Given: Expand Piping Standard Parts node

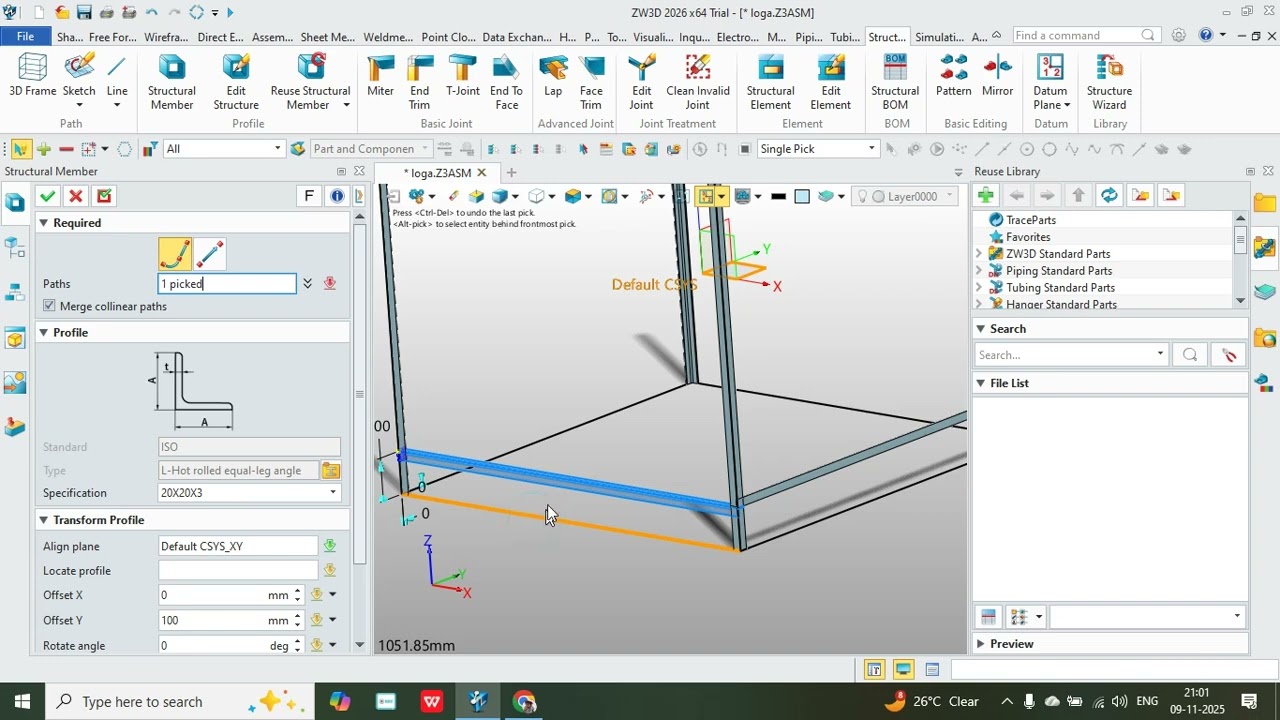Looking at the screenshot, I should (x=979, y=271).
